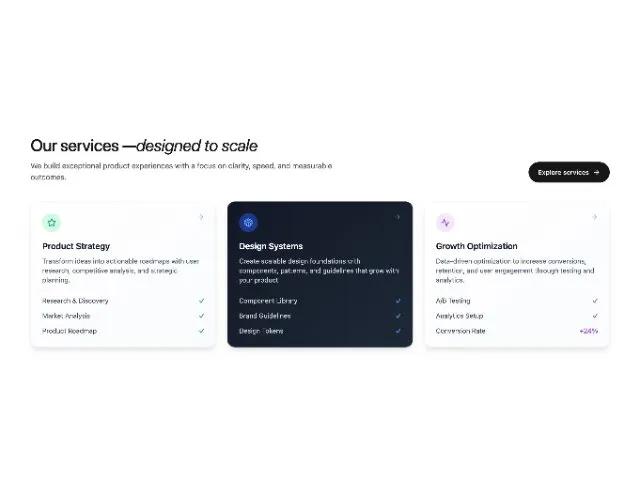Select the Product Strategy heading
Screen dimensions: 640x480
click(x=76, y=246)
